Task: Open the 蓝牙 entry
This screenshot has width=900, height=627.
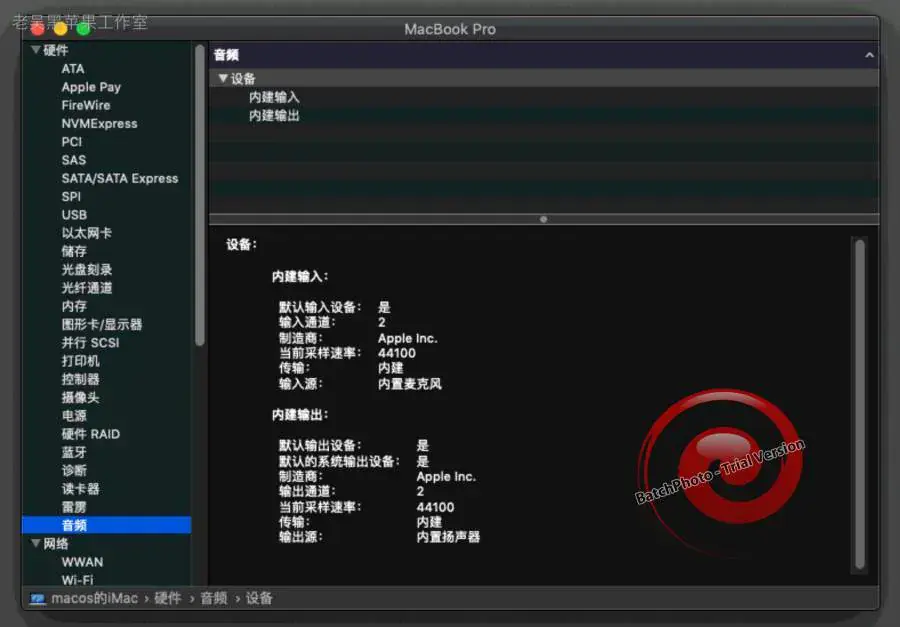Action: 74,452
